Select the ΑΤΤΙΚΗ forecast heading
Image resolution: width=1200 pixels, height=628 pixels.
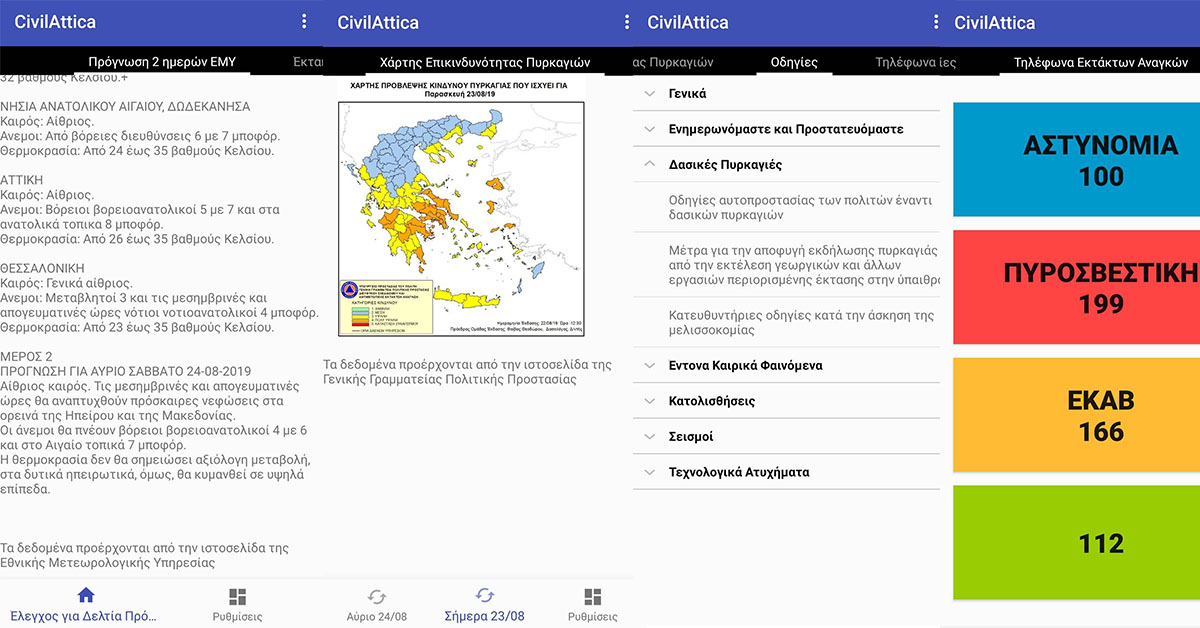coord(22,180)
